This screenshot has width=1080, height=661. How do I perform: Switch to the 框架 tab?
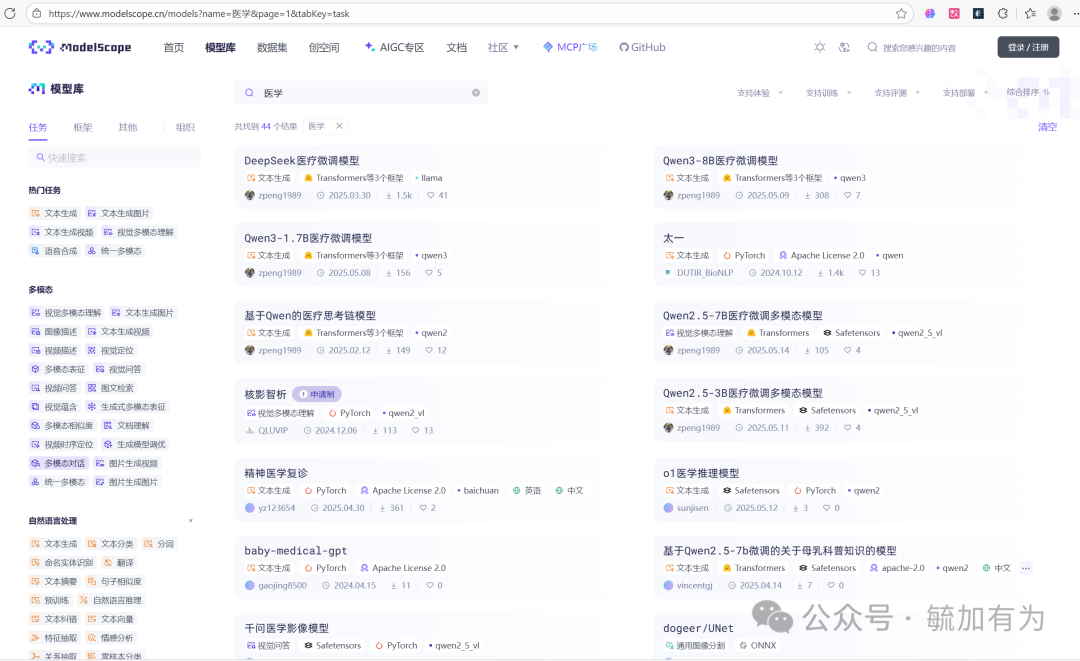(83, 127)
